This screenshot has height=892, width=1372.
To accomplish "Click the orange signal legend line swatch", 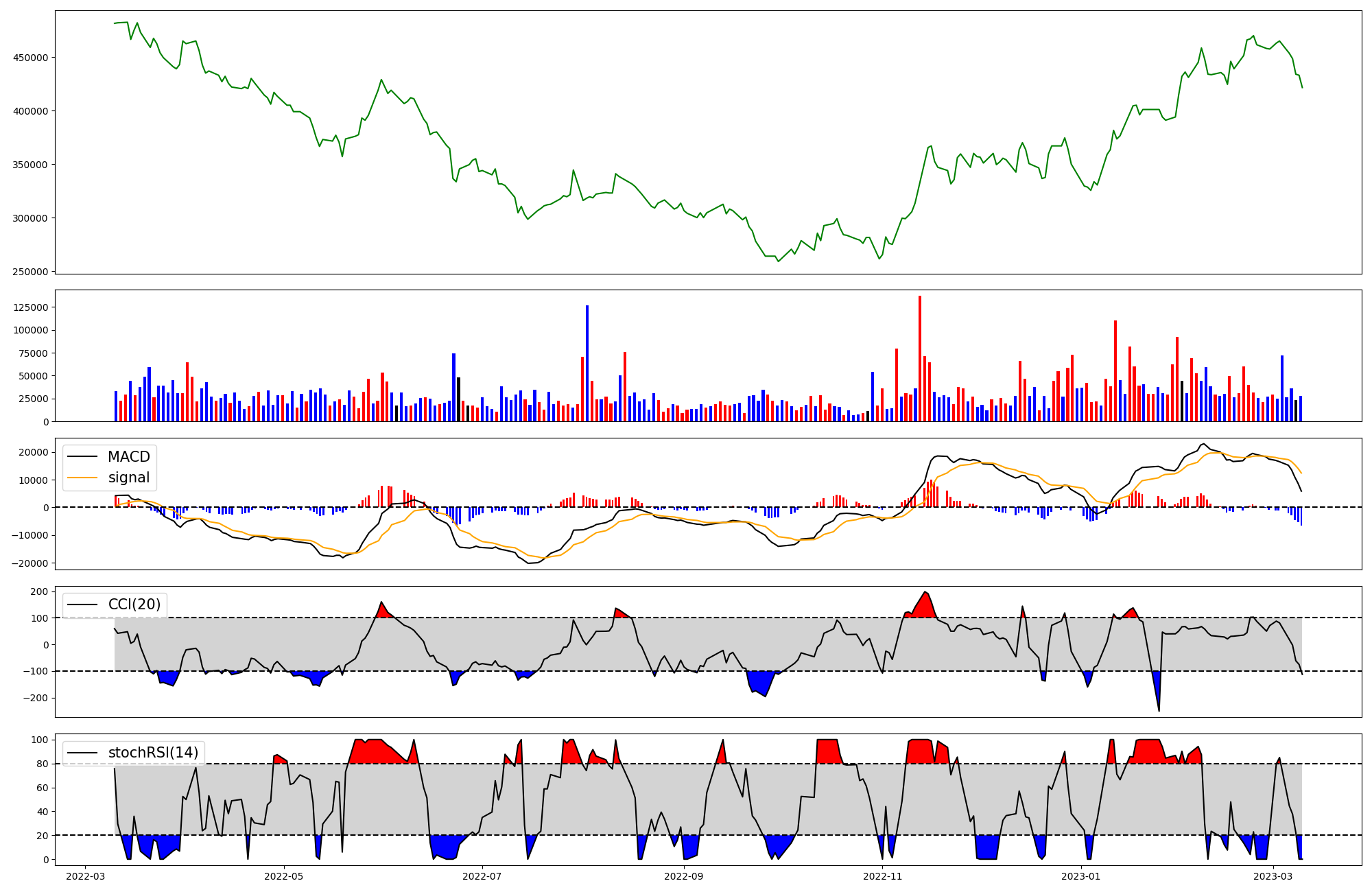I will [x=84, y=478].
